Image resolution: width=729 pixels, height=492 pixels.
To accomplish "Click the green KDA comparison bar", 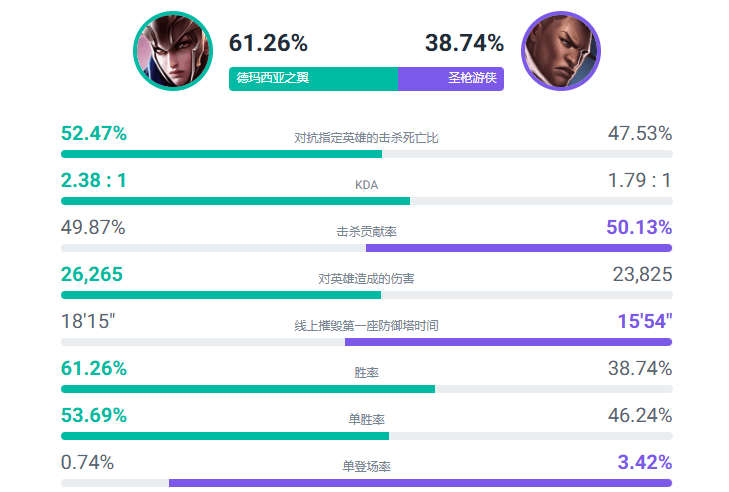I will (235, 201).
